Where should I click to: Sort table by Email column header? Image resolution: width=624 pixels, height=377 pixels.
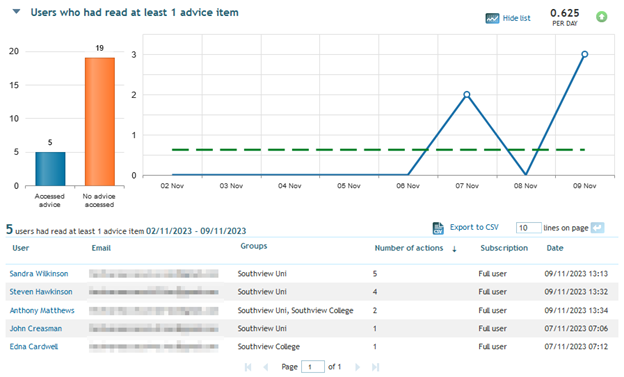101,248
